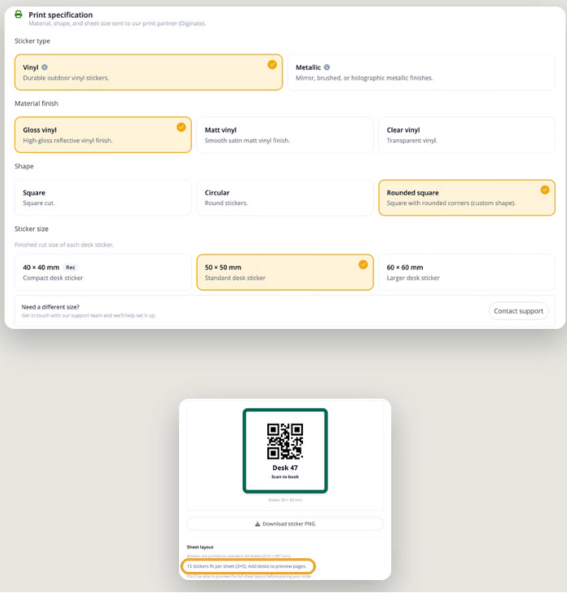Viewport: 567px width, 593px height.
Task: Click the orange checkmark on Vinyl card
Action: pos(272,65)
